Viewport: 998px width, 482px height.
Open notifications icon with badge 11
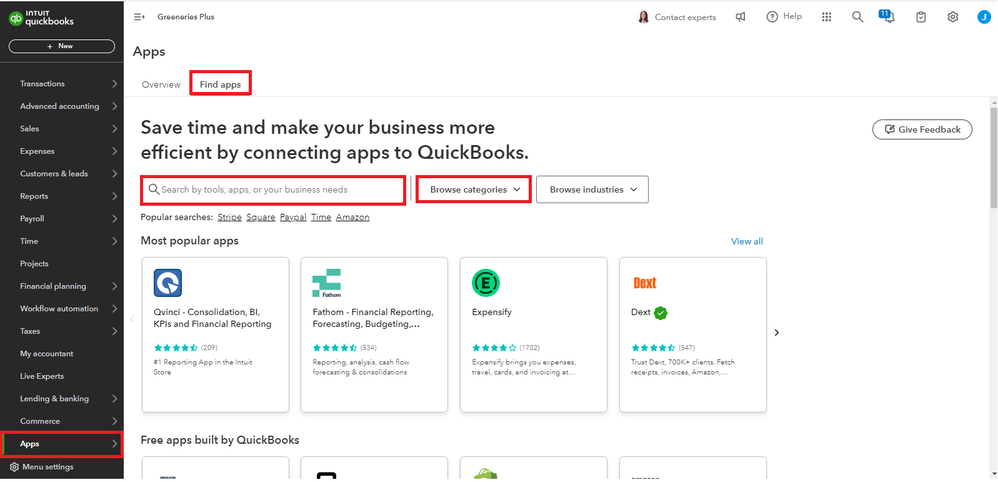(x=887, y=17)
